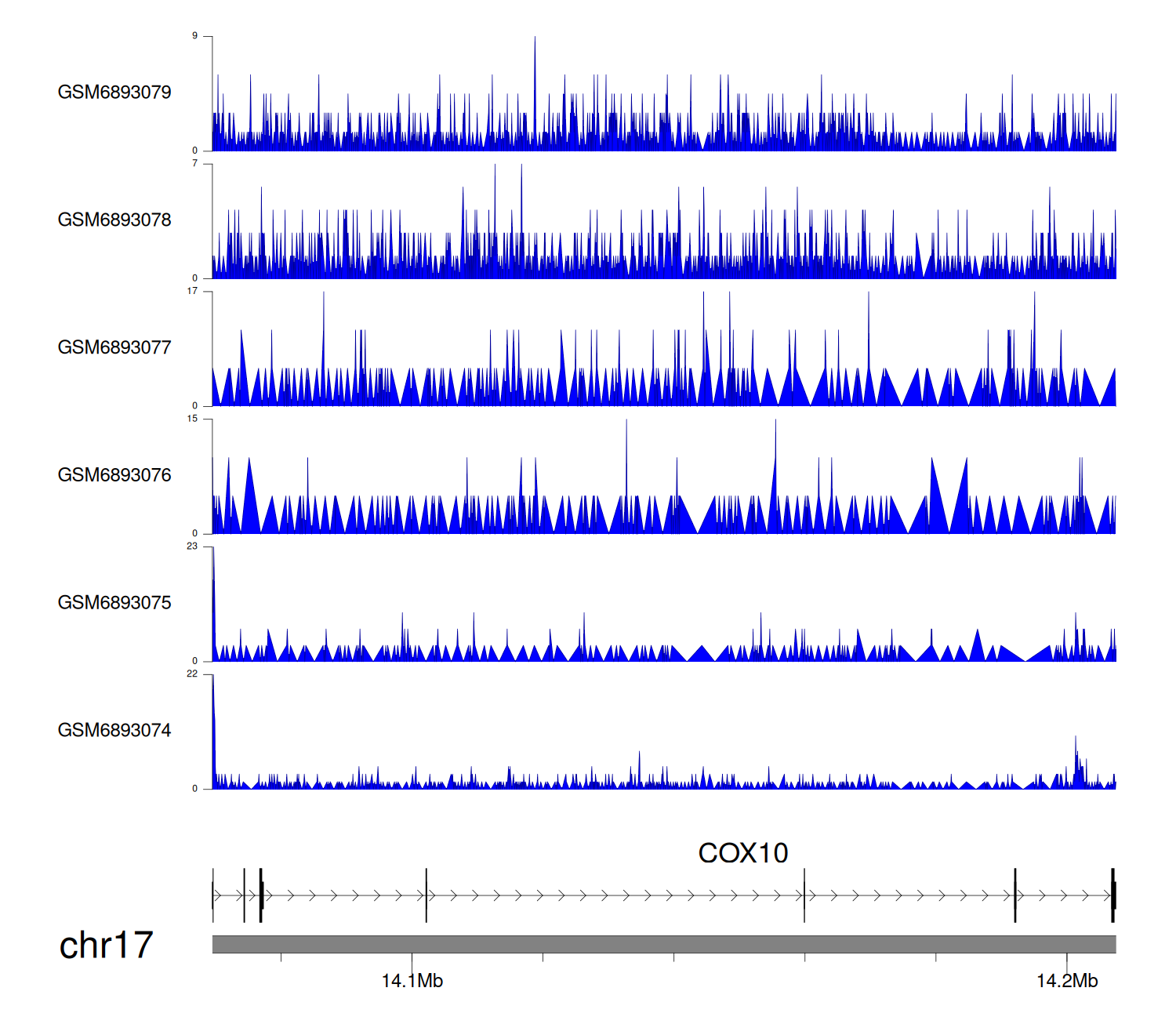Screen dimensions: 1176x1035
Task: Click the y-axis maximum value 9 on top track
Action: [194, 36]
